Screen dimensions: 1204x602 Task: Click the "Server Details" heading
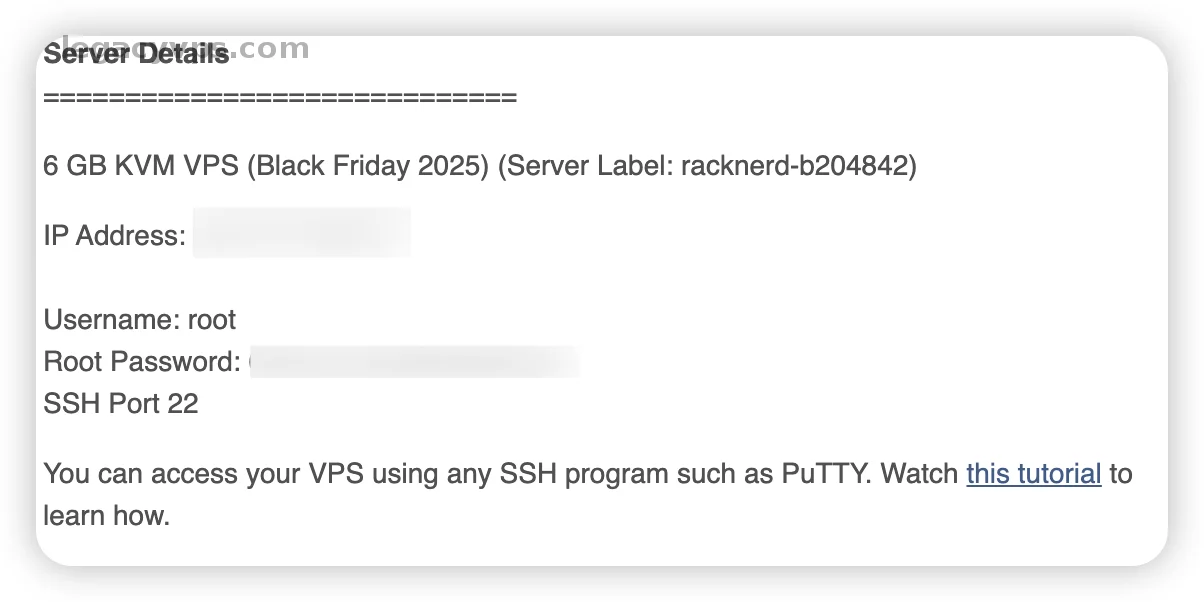pos(136,54)
